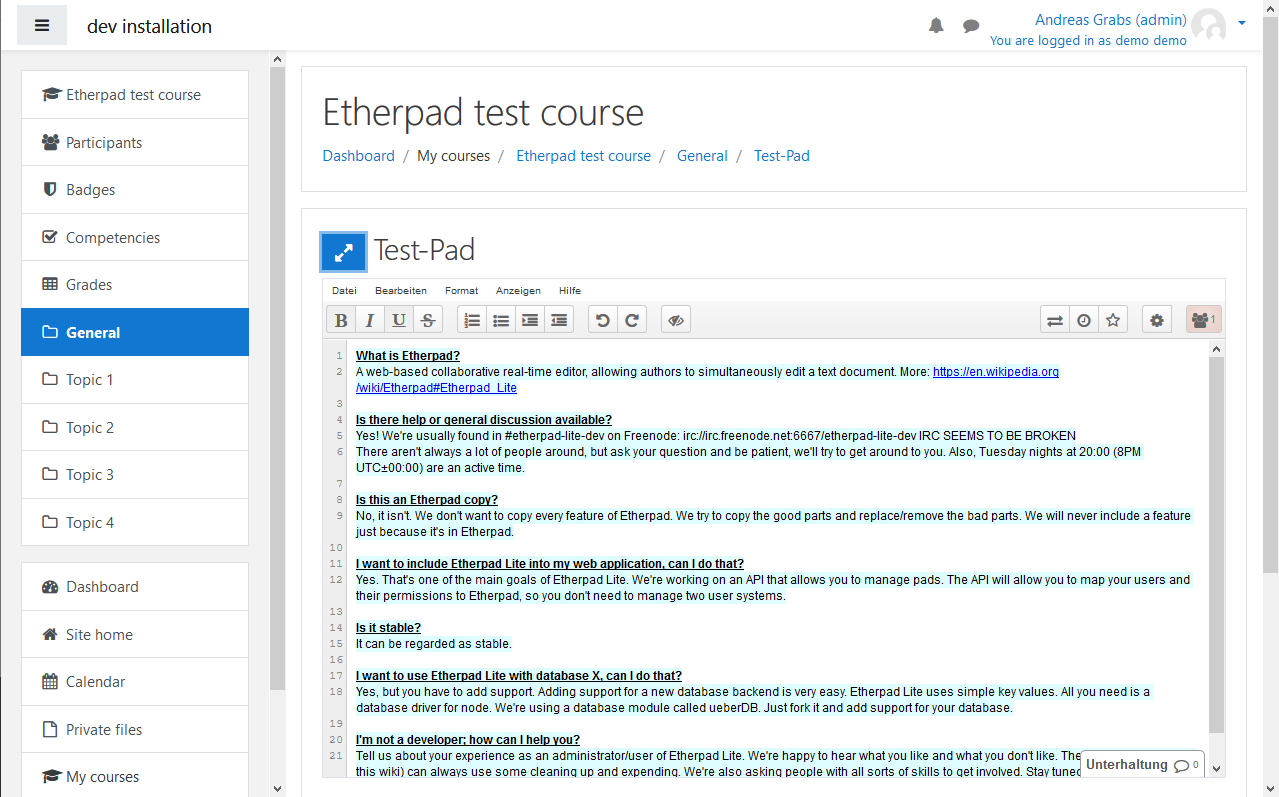The height and width of the screenshot is (797, 1279).
Task: Click the sidebar scrollbar up arrow
Action: (x=277, y=59)
